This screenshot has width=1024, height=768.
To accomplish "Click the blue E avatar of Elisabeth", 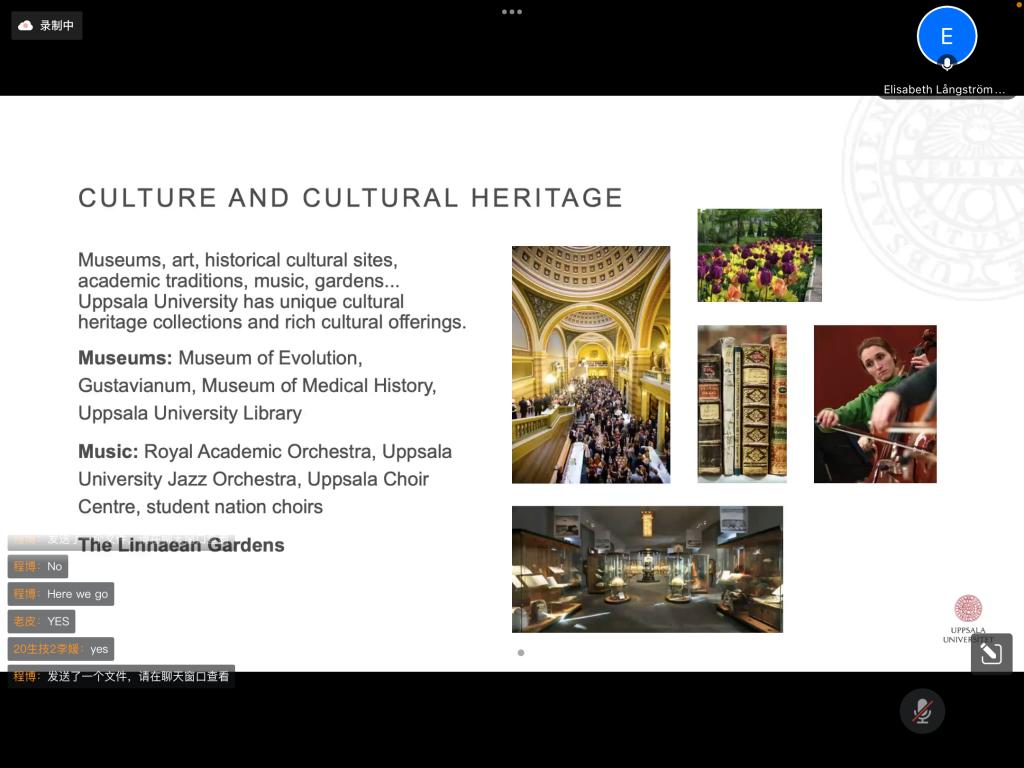I will click(x=946, y=37).
